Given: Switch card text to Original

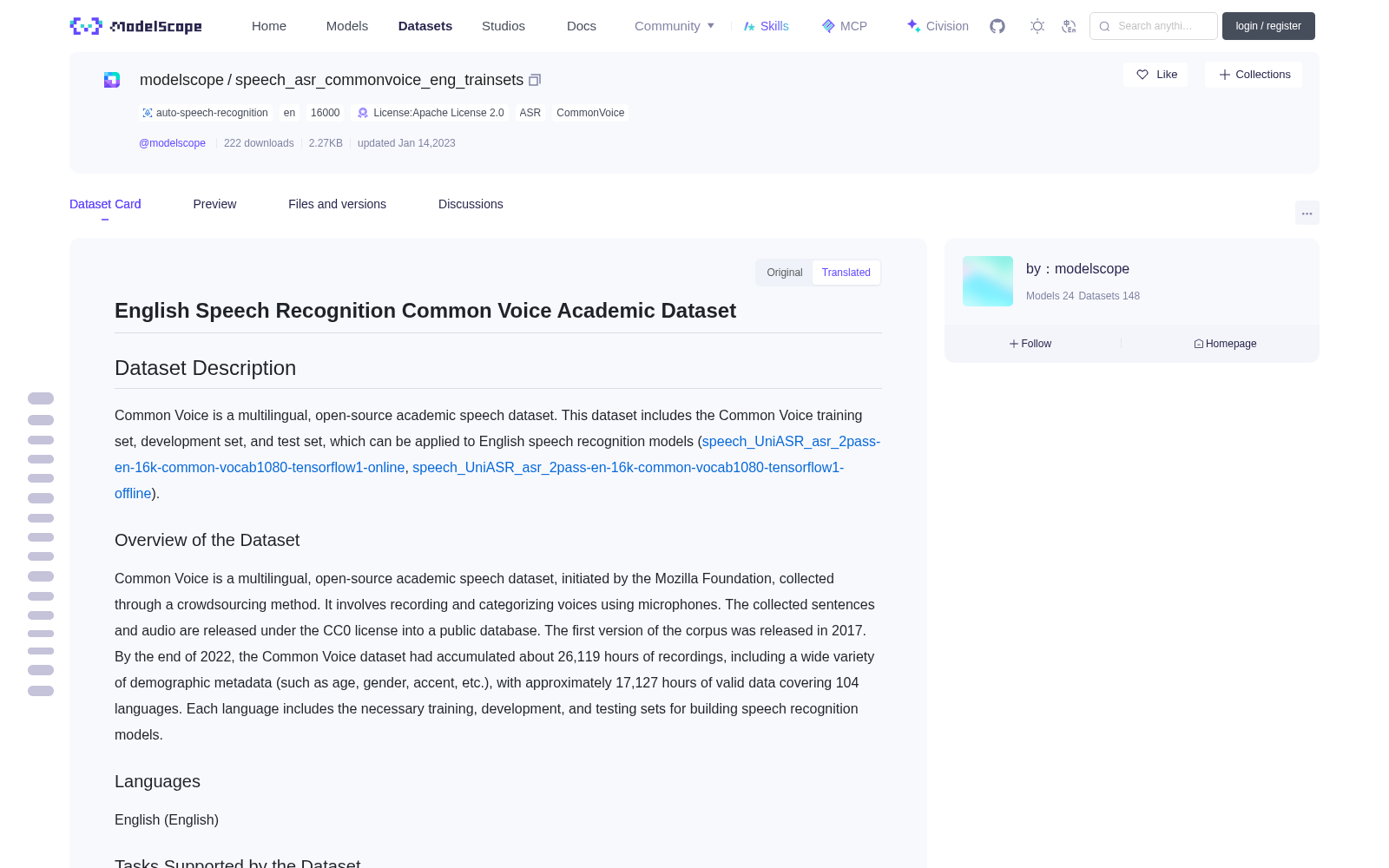Looking at the screenshot, I should coord(785,273).
